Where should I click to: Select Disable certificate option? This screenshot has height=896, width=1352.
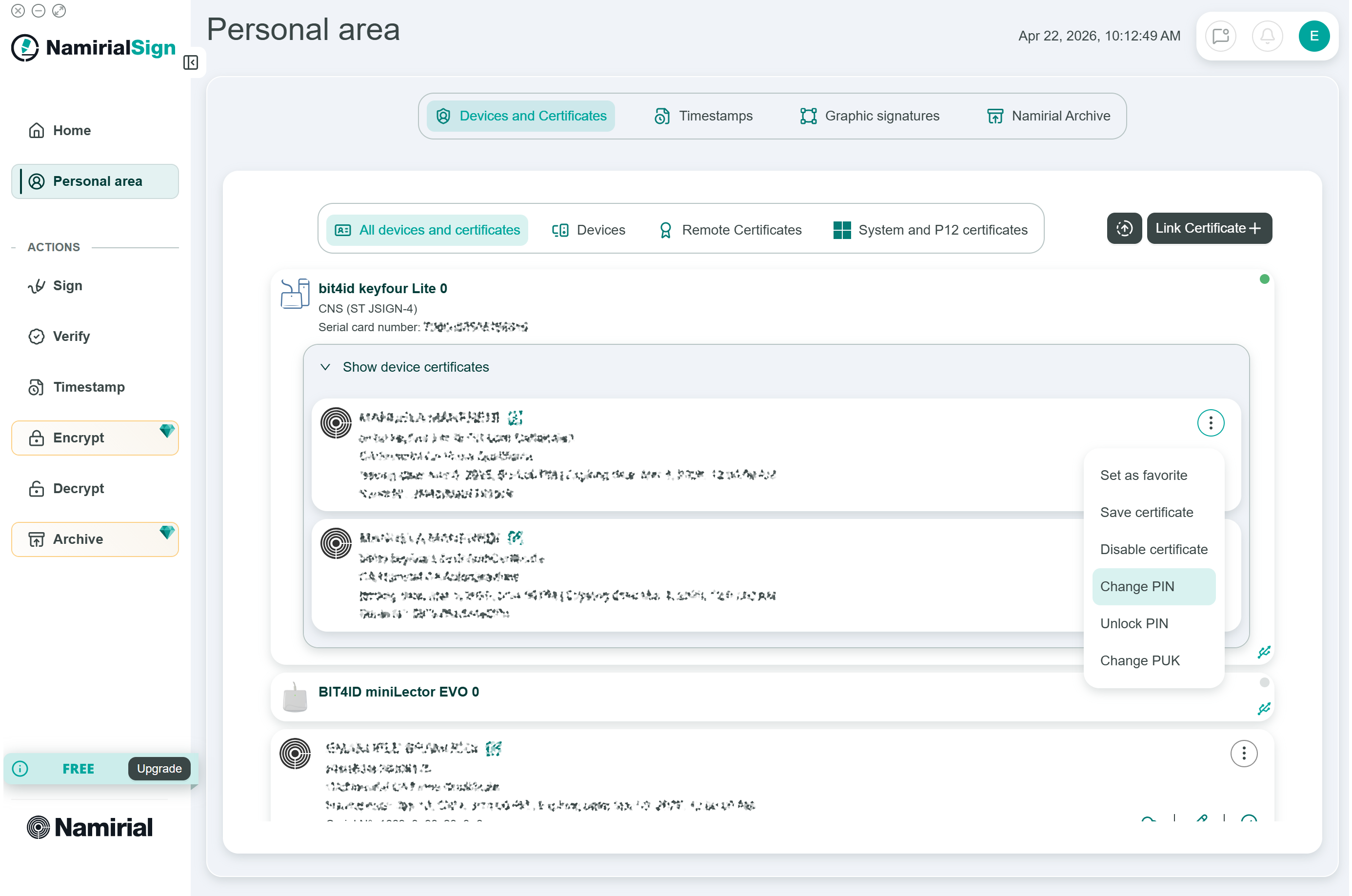click(x=1153, y=549)
